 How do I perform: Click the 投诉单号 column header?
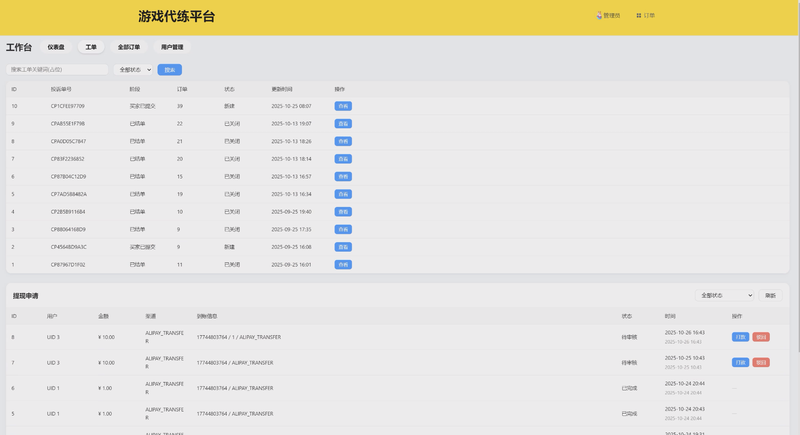[61, 89]
